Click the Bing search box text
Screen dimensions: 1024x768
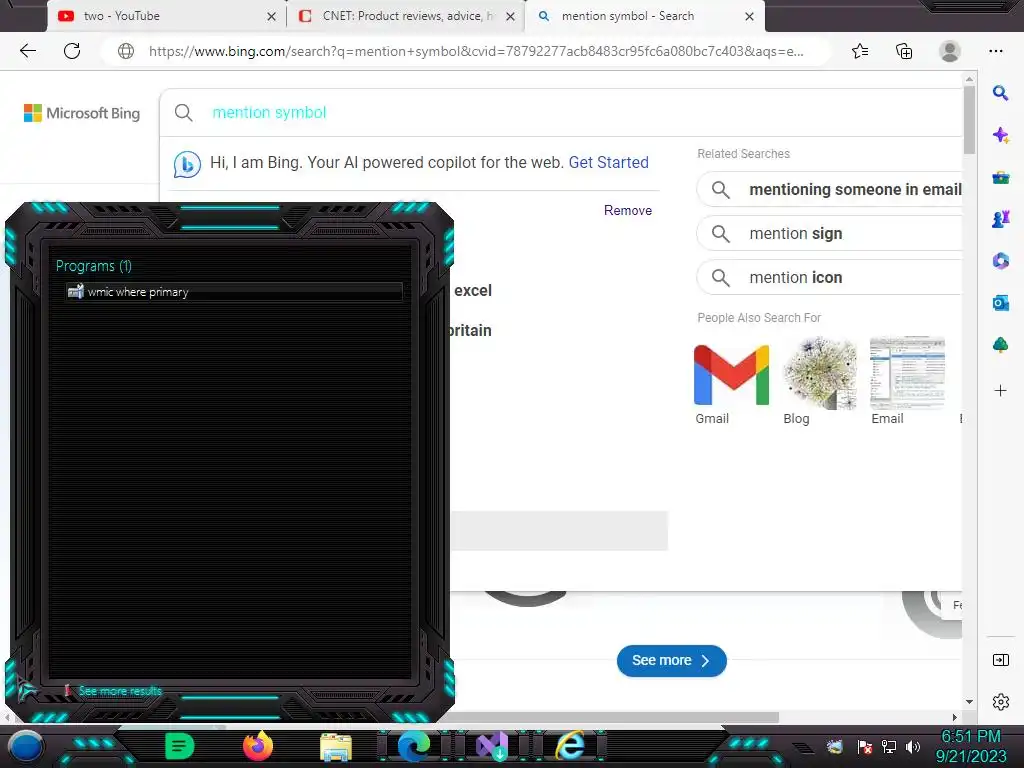click(269, 112)
